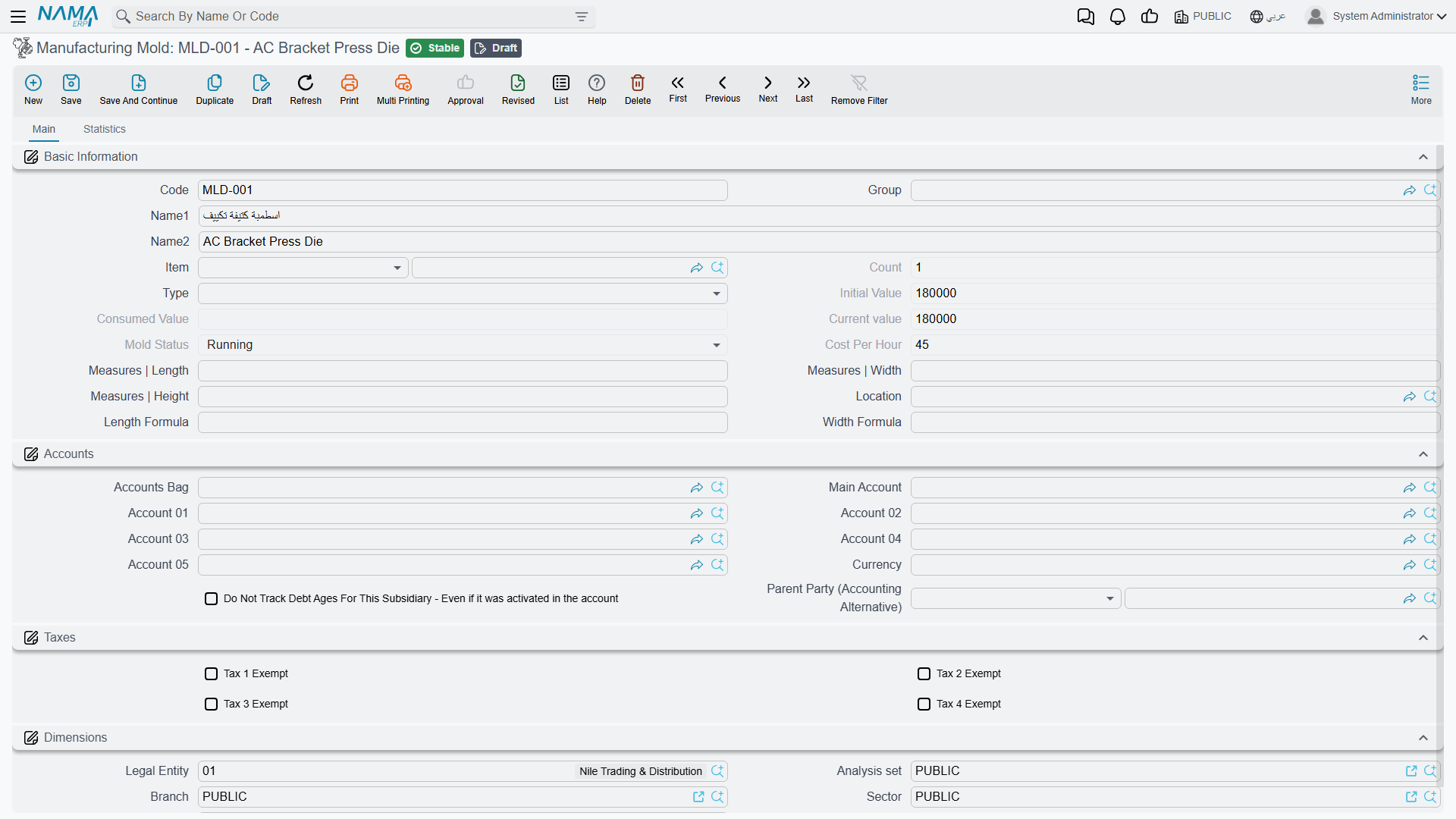Click Save And Continue
1456x819 pixels.
(139, 89)
